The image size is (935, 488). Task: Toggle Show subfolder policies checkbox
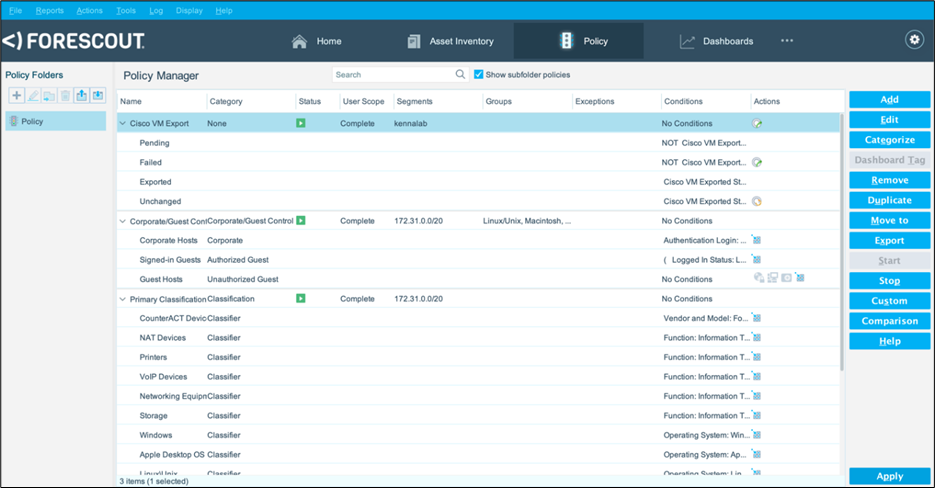tap(478, 75)
